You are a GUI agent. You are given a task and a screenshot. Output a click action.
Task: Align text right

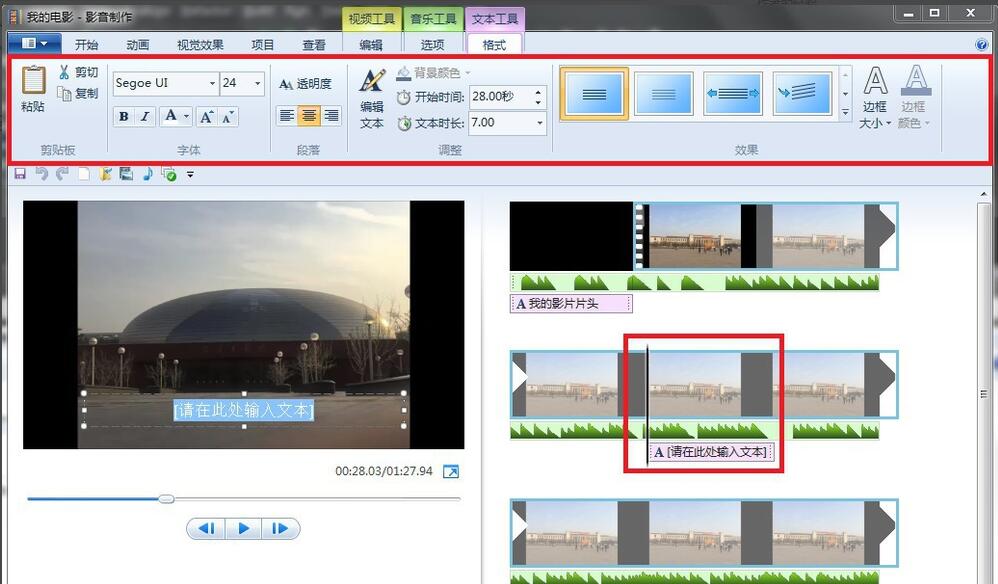[x=330, y=115]
